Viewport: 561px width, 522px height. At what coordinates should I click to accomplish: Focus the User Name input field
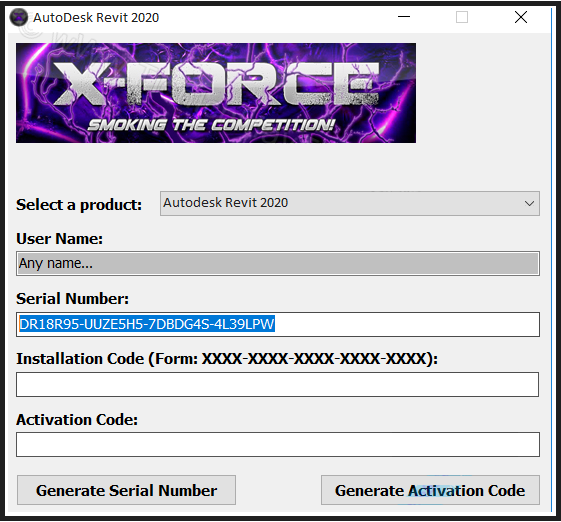[x=278, y=263]
